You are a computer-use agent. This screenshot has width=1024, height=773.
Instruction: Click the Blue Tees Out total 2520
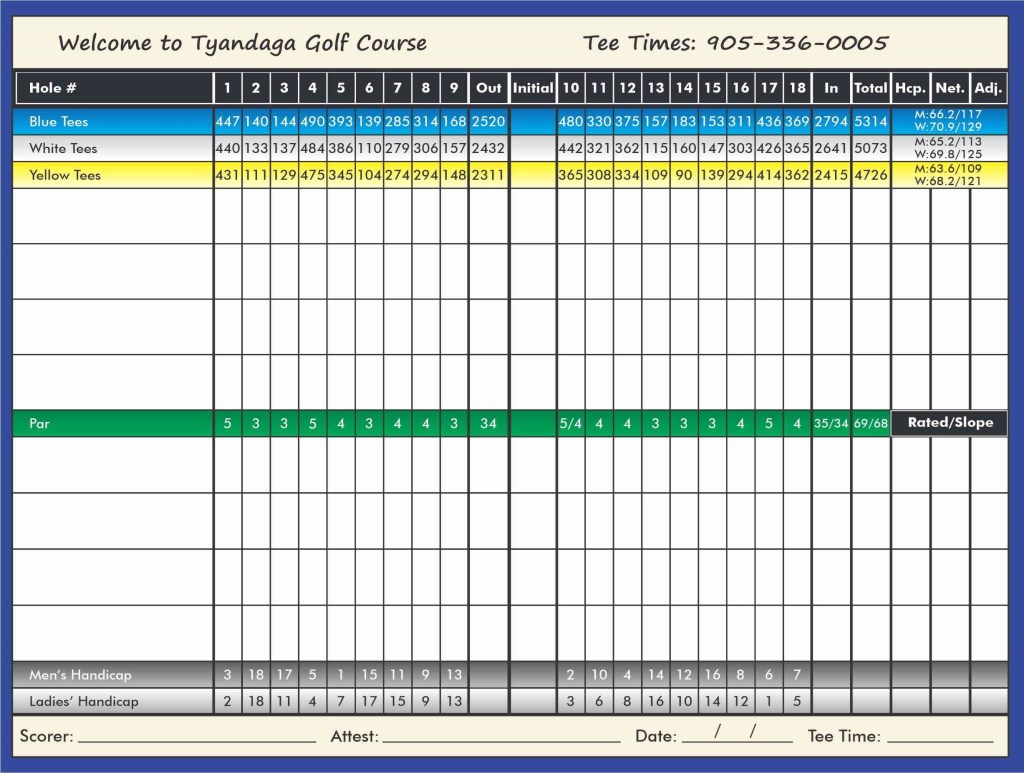point(488,121)
